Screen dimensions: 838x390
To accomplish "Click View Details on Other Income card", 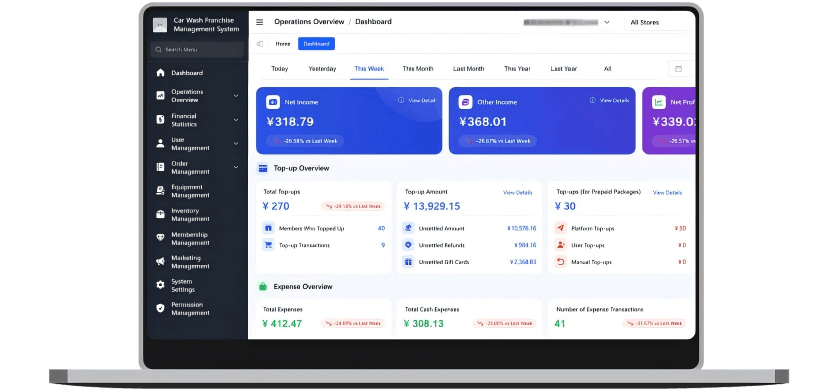I will [x=609, y=100].
